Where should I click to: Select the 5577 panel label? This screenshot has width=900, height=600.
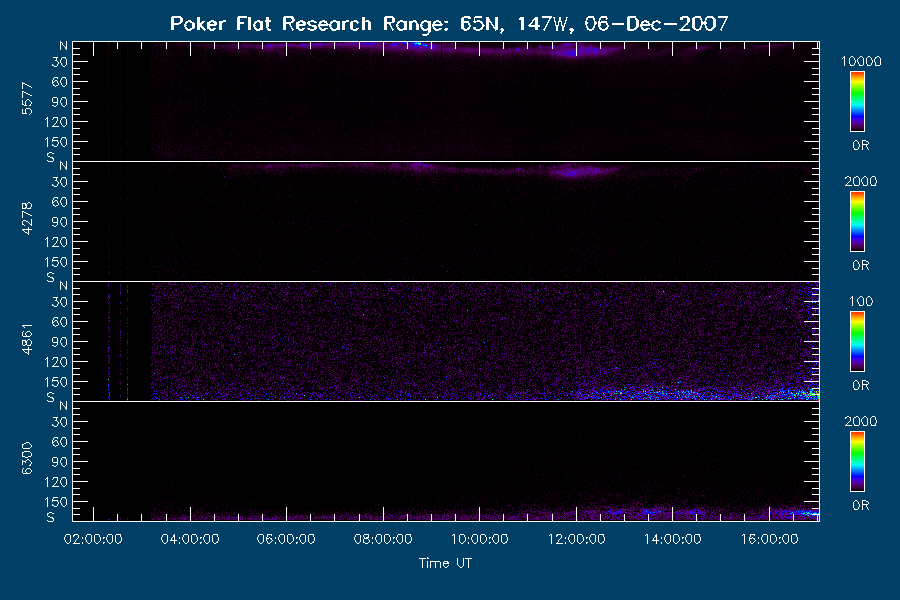click(x=27, y=99)
